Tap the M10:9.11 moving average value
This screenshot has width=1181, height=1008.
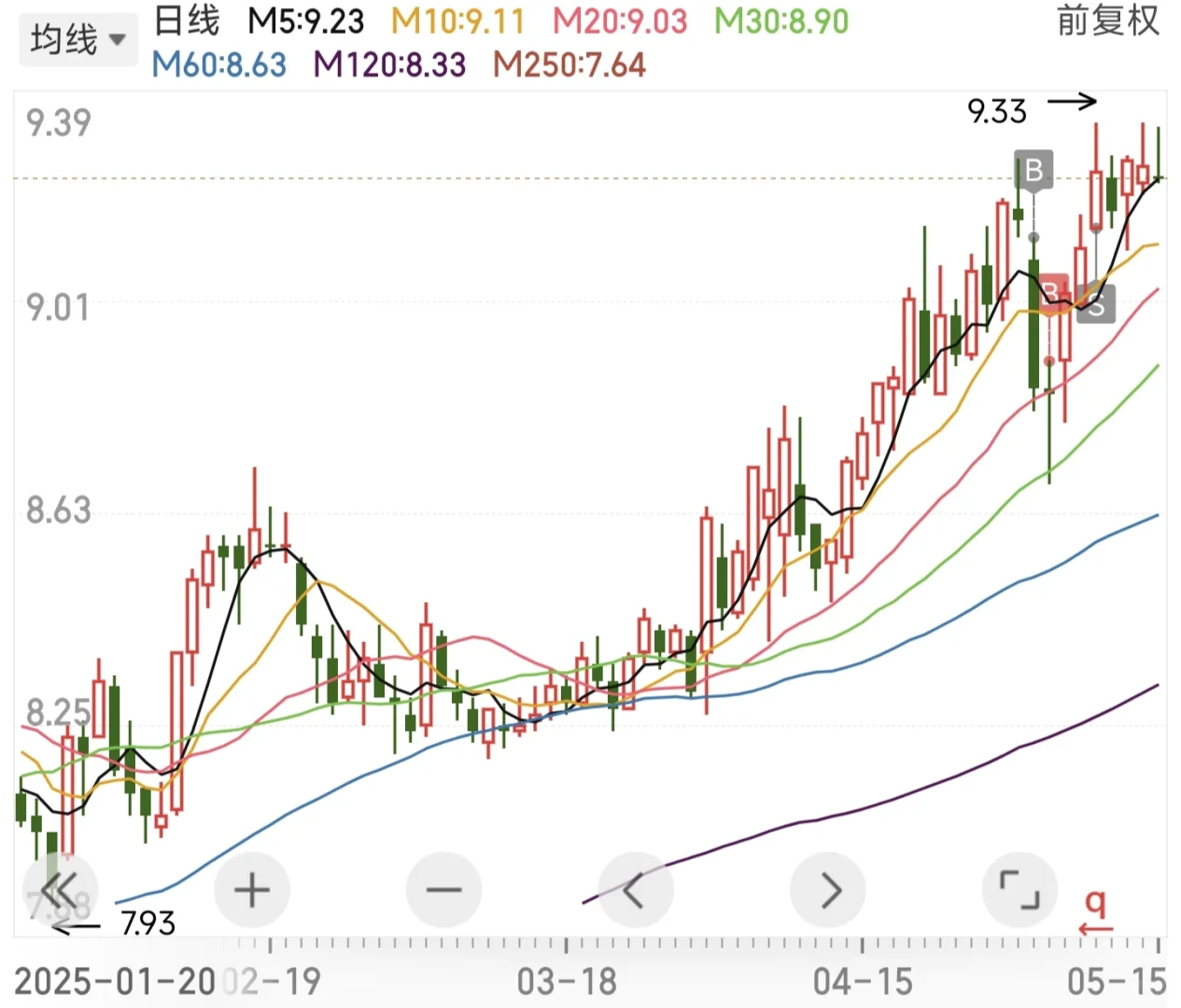457,21
